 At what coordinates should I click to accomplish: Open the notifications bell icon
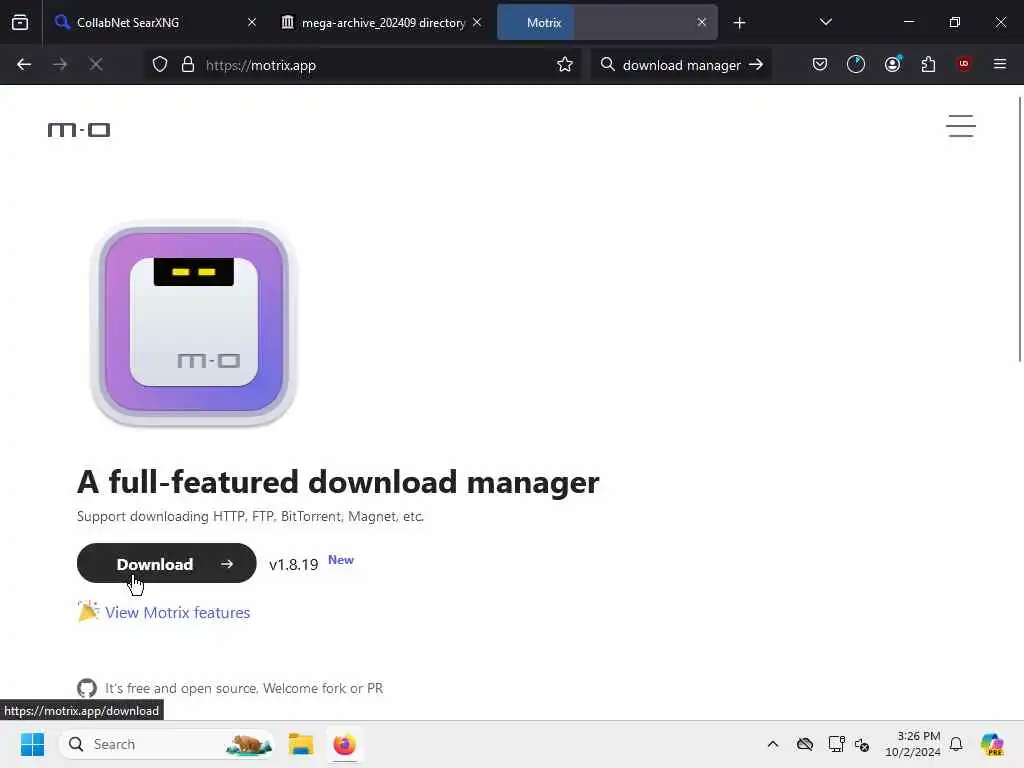[x=956, y=744]
